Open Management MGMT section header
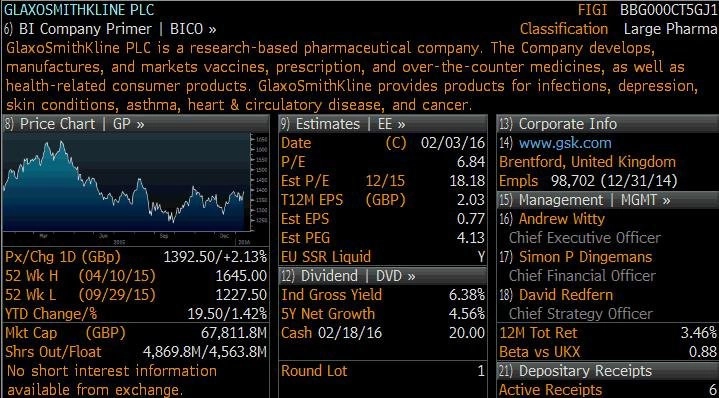 (x=608, y=200)
